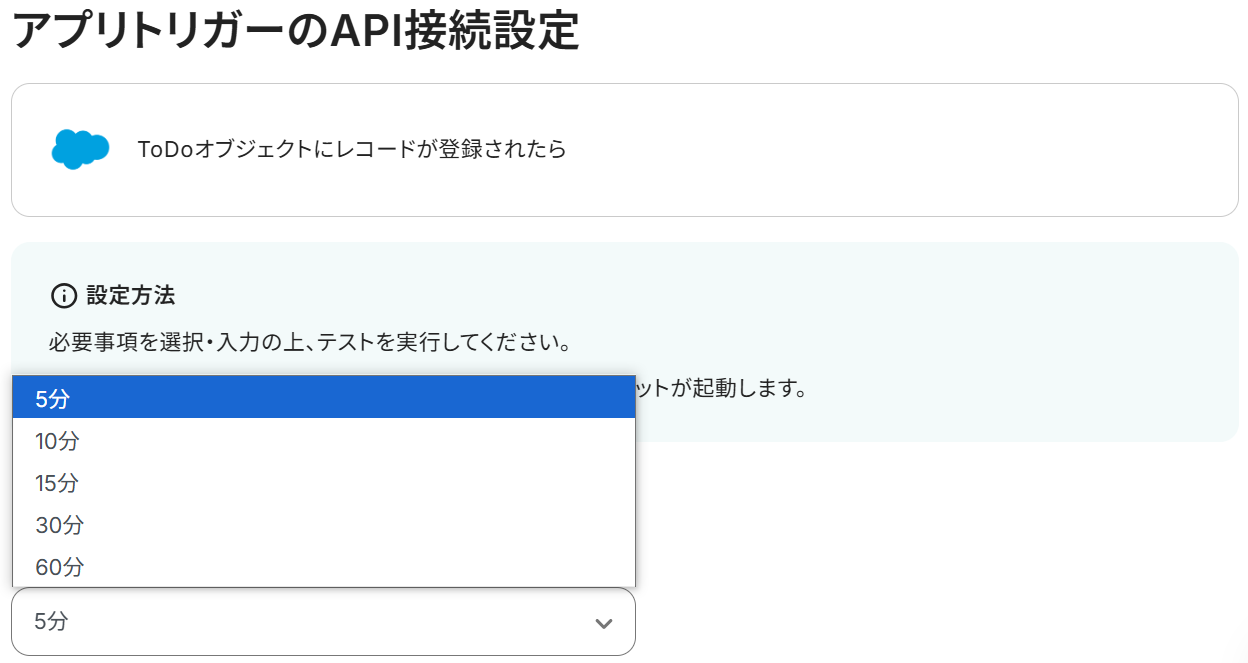Click the info icon beside 設定方法
The height and width of the screenshot is (663, 1248).
(63, 296)
